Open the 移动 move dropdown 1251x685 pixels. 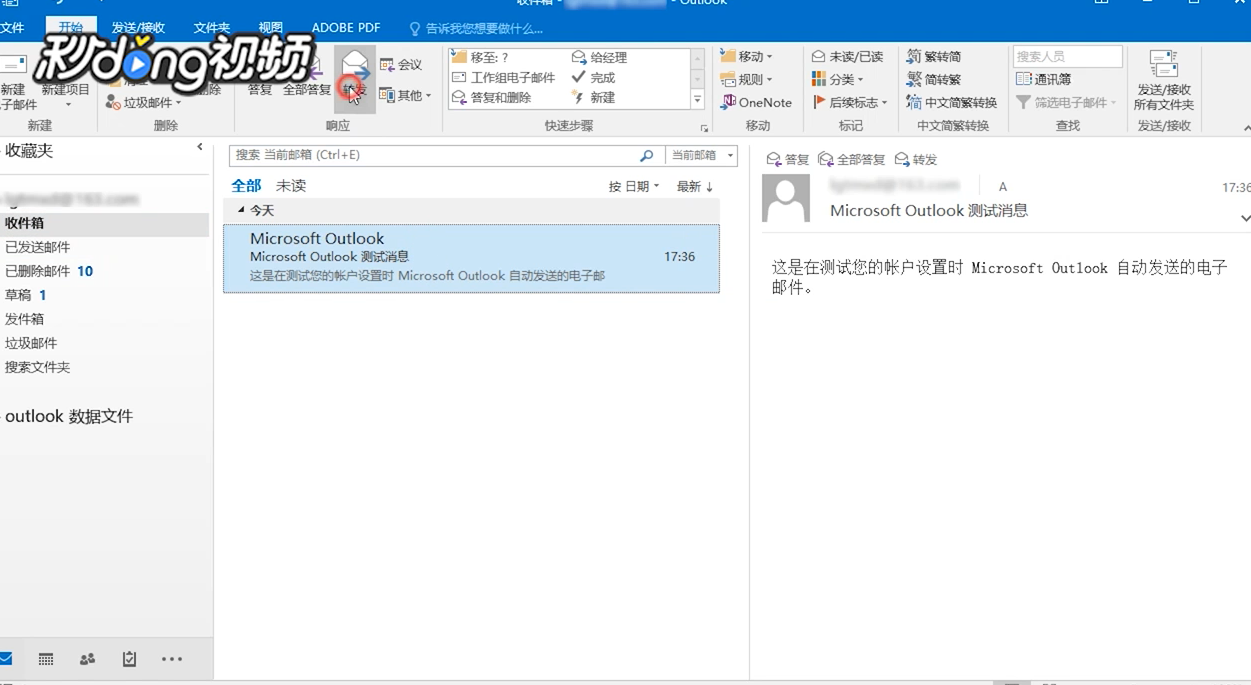[x=746, y=56]
